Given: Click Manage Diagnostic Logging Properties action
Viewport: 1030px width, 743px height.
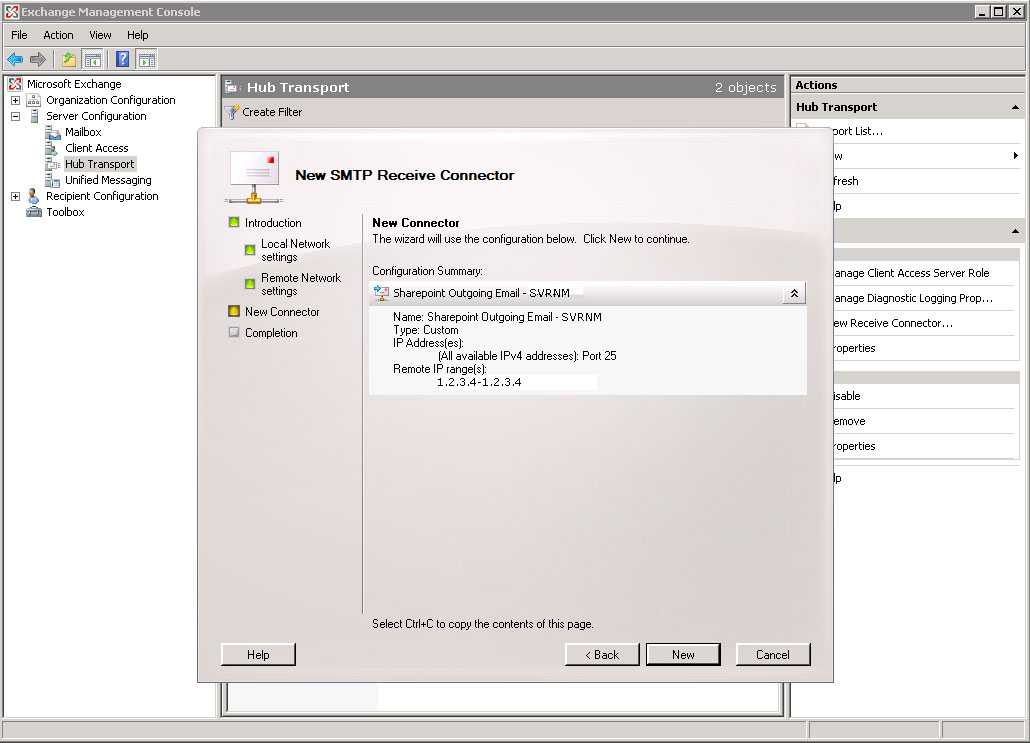Looking at the screenshot, I should coord(913,298).
